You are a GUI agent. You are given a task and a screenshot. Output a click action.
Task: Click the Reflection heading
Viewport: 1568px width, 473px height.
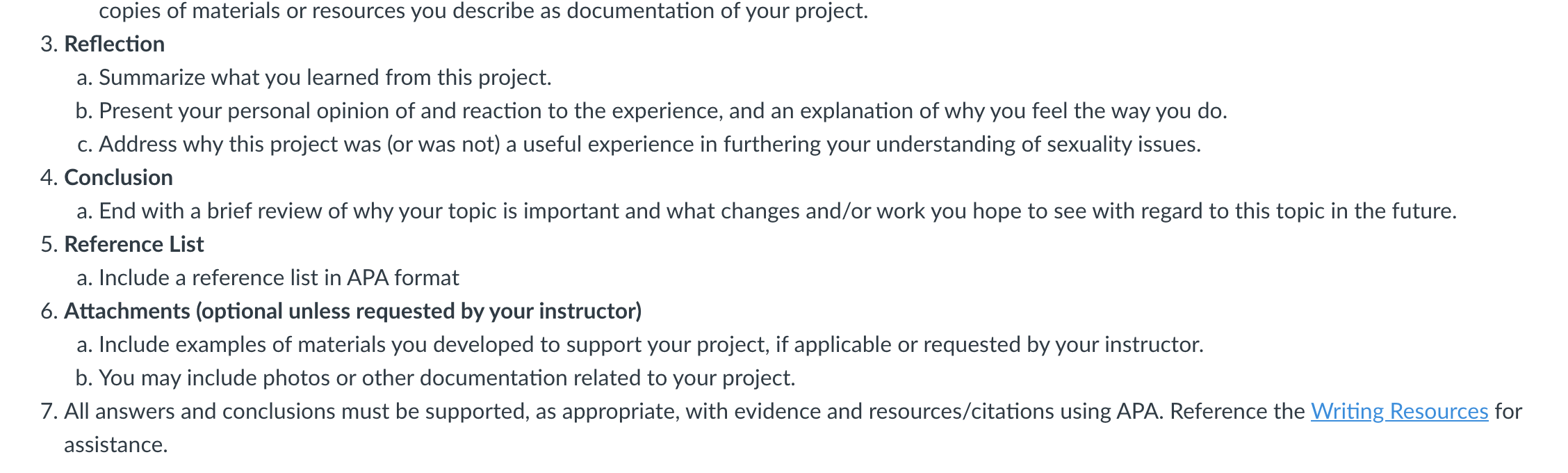pos(115,44)
